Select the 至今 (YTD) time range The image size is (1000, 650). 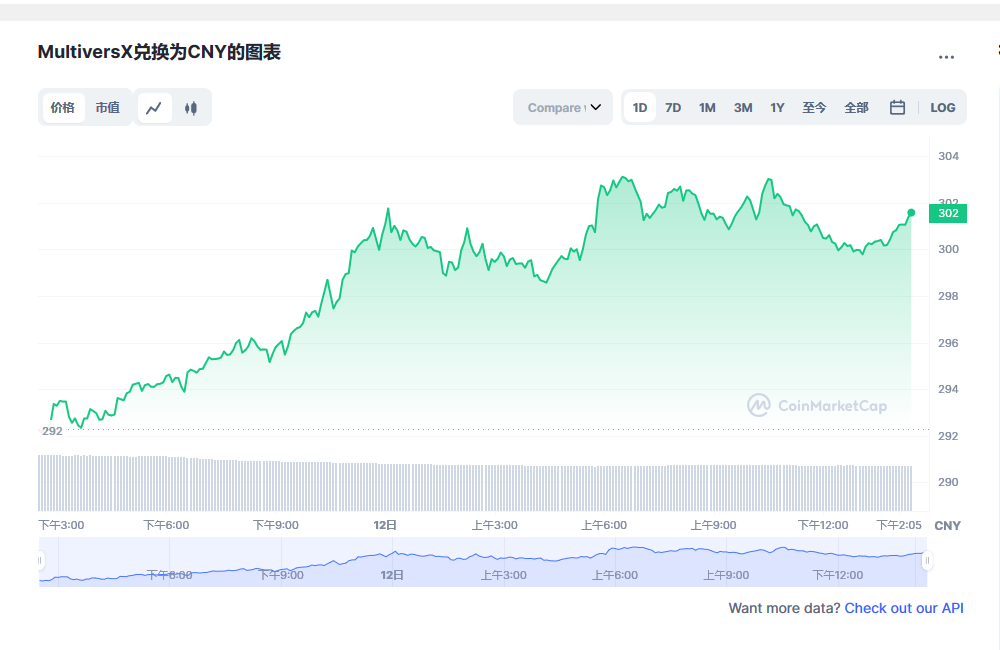814,107
